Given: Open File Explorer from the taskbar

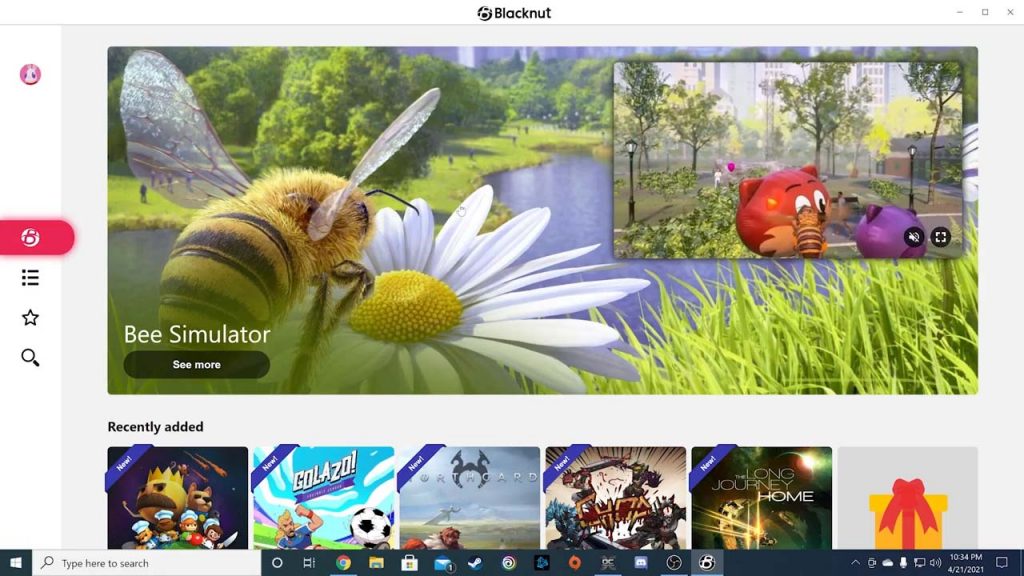Looking at the screenshot, I should pyautogui.click(x=376, y=563).
